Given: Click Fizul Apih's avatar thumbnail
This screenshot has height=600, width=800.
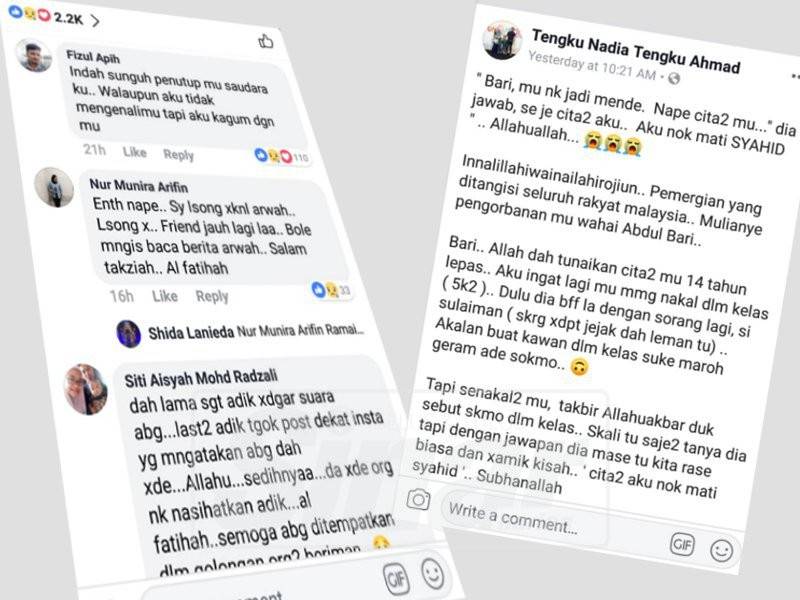Looking at the screenshot, I should click(x=34, y=55).
